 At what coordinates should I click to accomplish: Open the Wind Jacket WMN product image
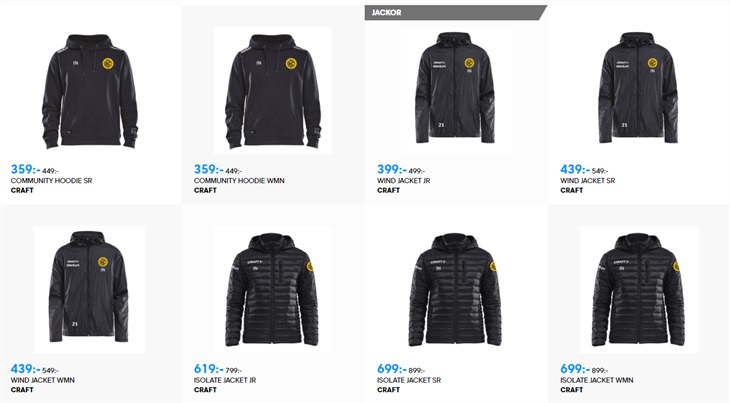pos(89,289)
